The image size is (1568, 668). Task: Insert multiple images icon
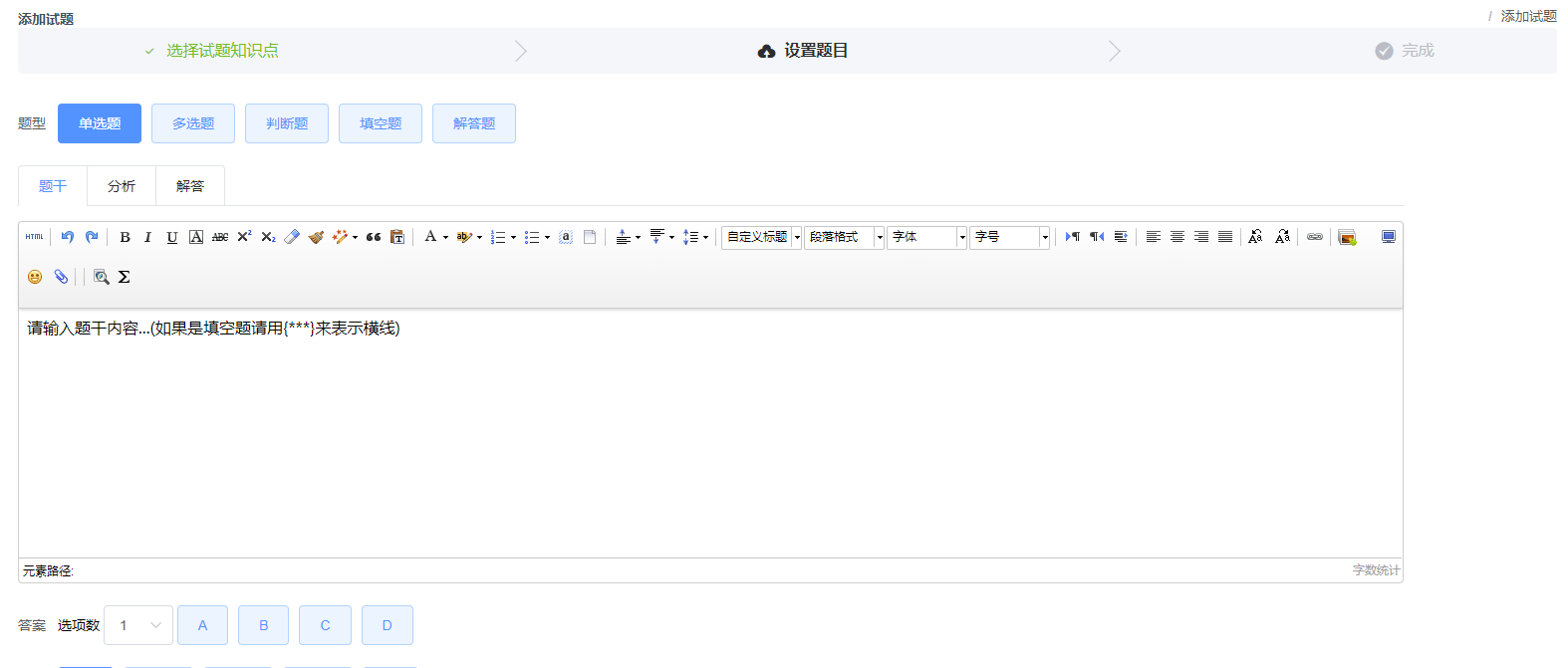(x=1347, y=237)
